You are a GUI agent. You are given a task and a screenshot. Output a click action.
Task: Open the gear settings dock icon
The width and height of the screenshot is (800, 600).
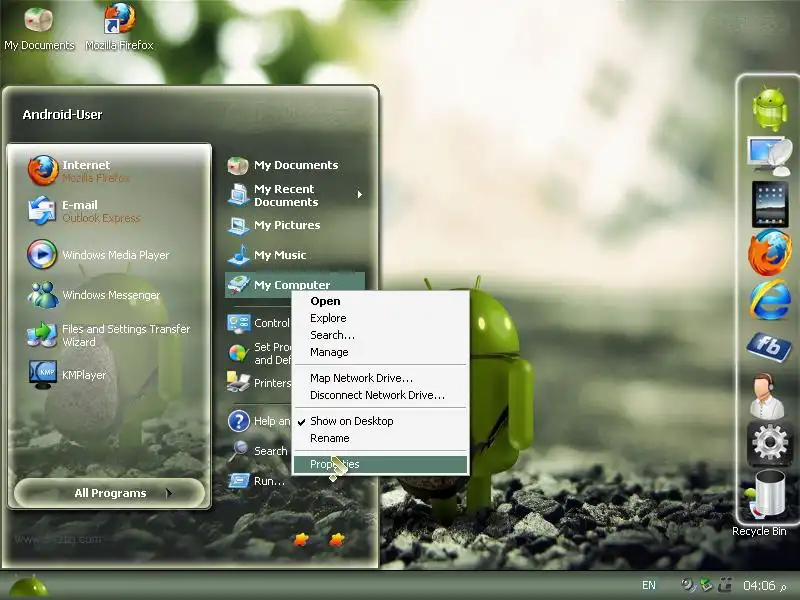click(x=770, y=444)
